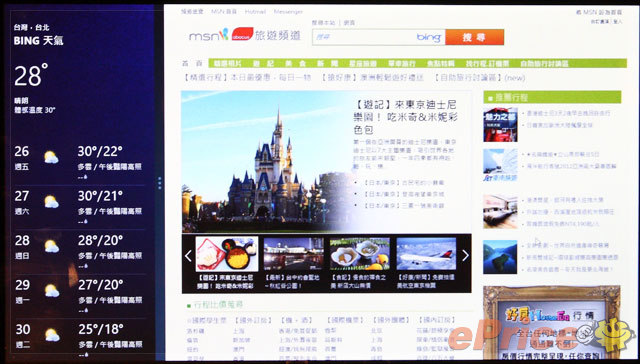Select the 美食 tab in green navigation bar
The width and height of the screenshot is (640, 364).
(296, 64)
